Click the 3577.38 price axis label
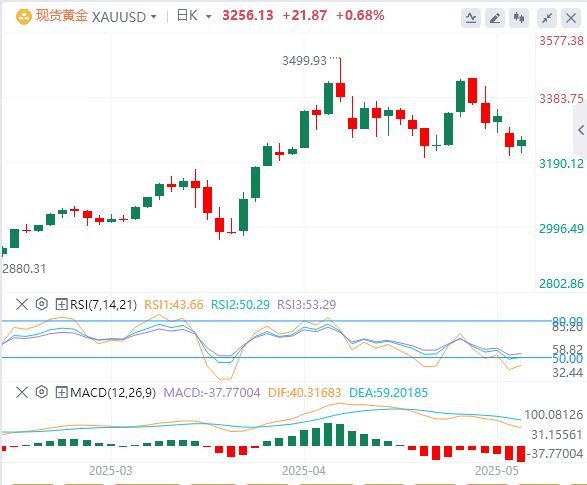This screenshot has width=587, height=485. 561,41
